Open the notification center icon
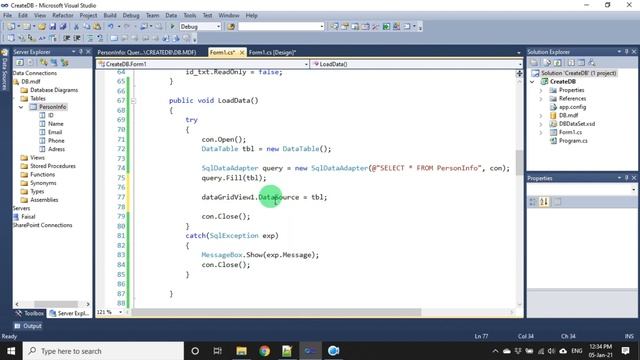Screen dimensions: 640x360 pos(625,351)
